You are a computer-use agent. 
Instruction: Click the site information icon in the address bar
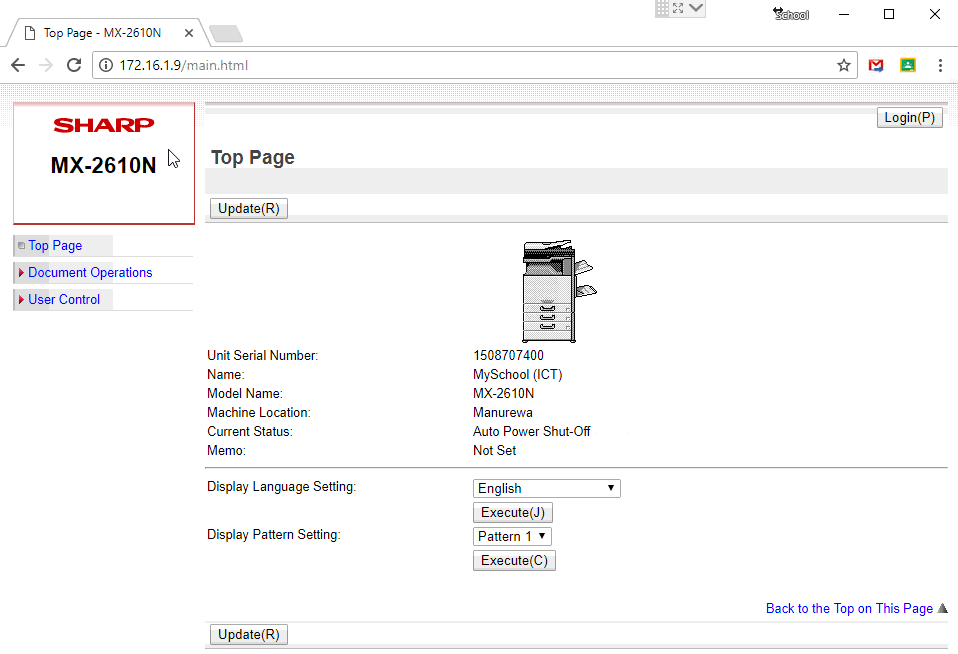(x=106, y=64)
